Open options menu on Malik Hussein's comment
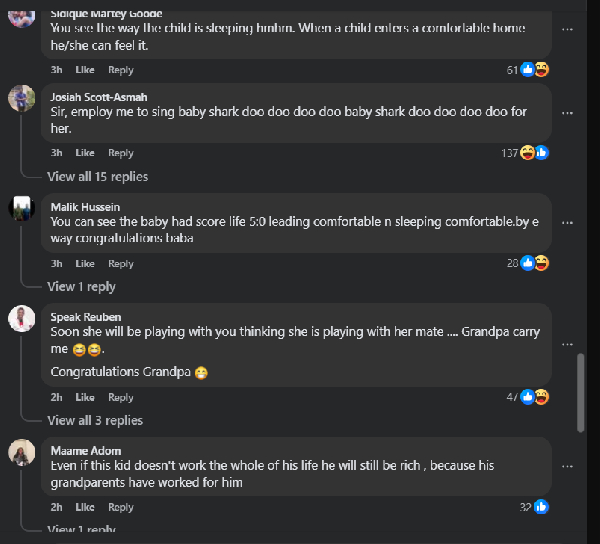600x544 pixels. pyautogui.click(x=567, y=222)
